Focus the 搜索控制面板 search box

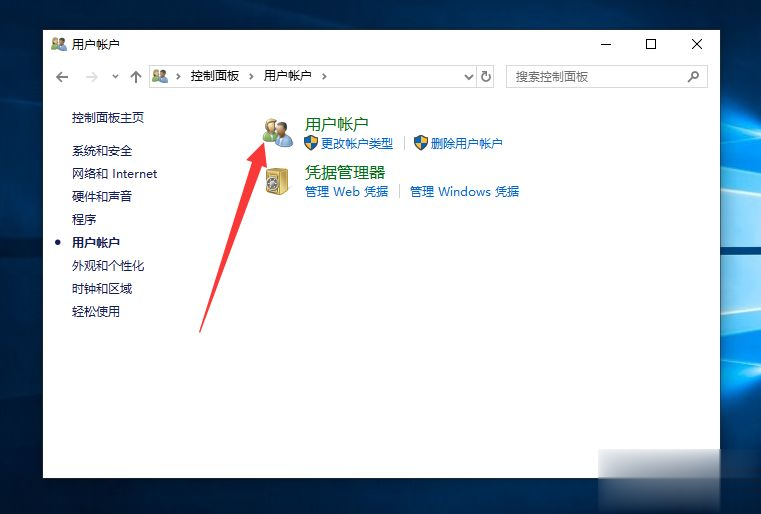[607, 77]
